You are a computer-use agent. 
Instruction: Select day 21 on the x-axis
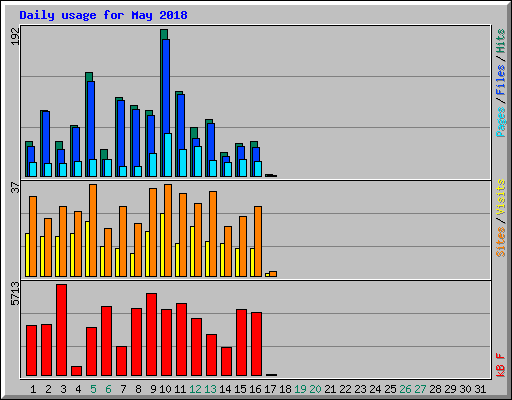330,389
